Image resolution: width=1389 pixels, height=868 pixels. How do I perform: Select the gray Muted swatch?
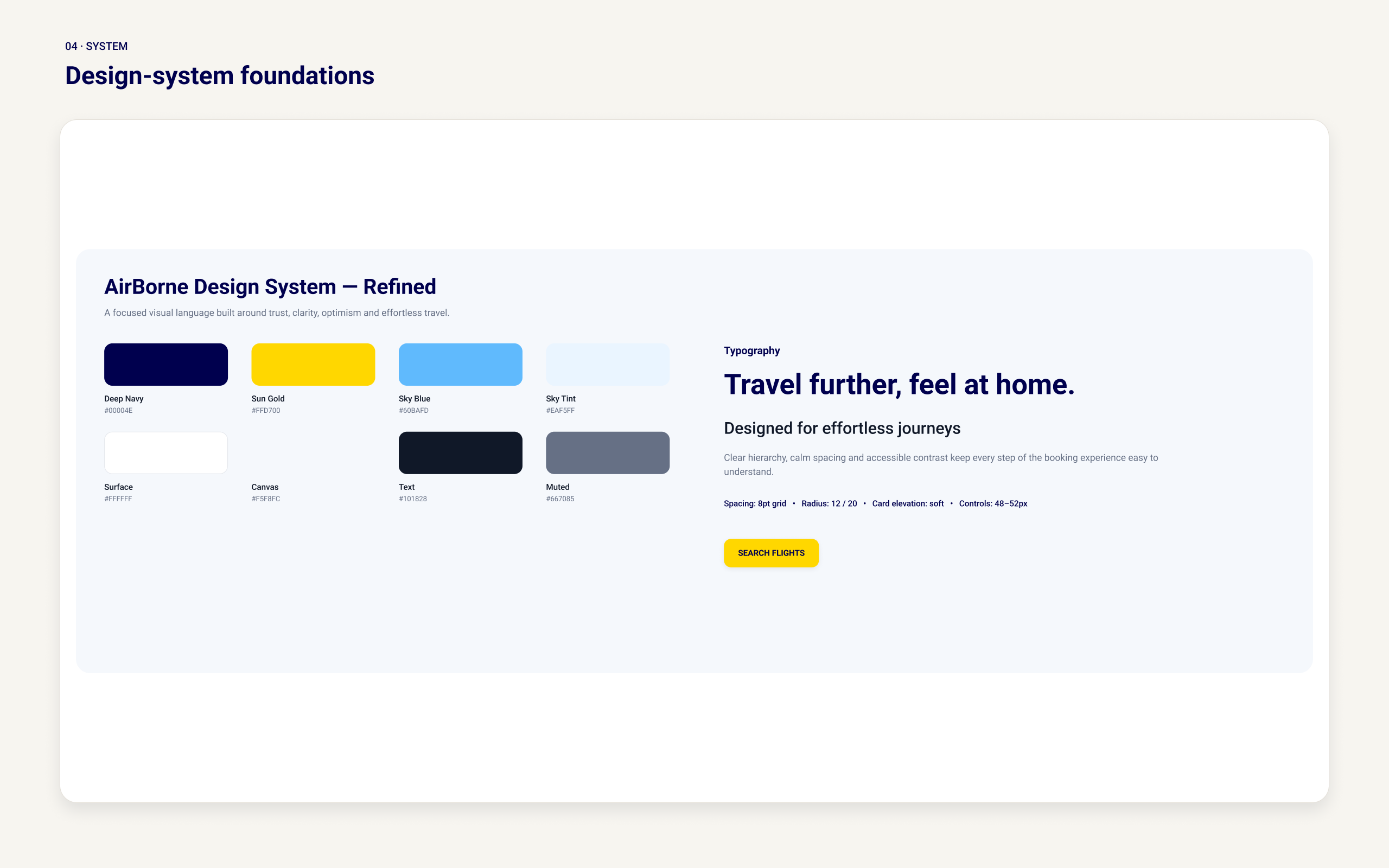point(608,453)
